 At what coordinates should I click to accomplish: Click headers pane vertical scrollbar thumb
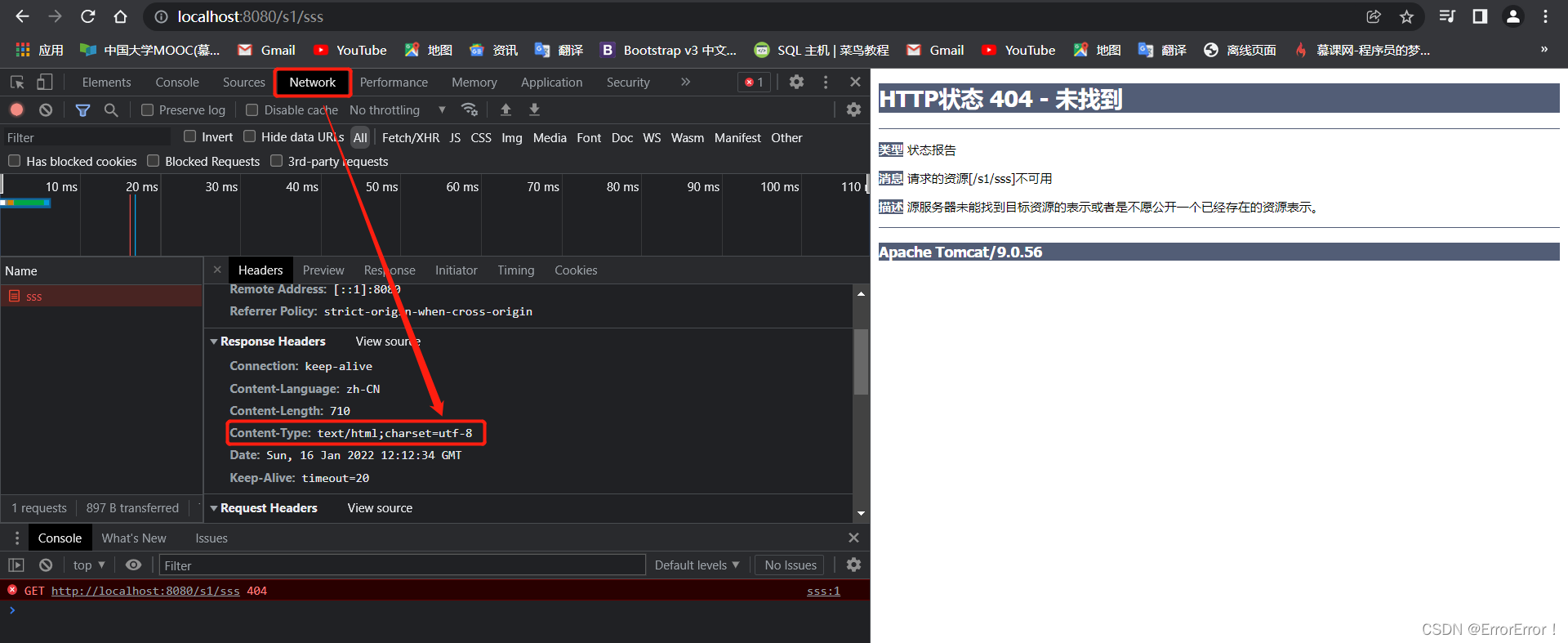861,361
